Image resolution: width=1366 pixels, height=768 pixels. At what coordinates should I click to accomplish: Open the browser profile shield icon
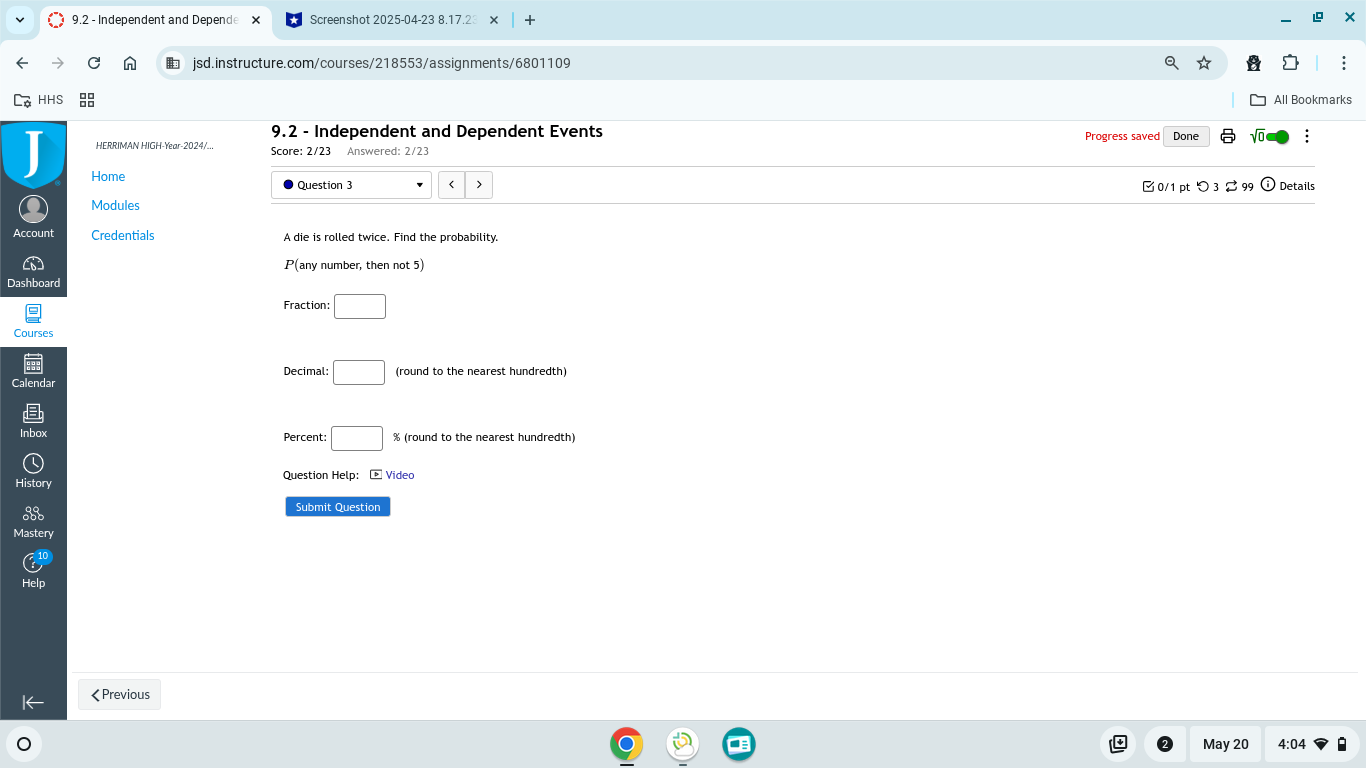pos(1254,63)
